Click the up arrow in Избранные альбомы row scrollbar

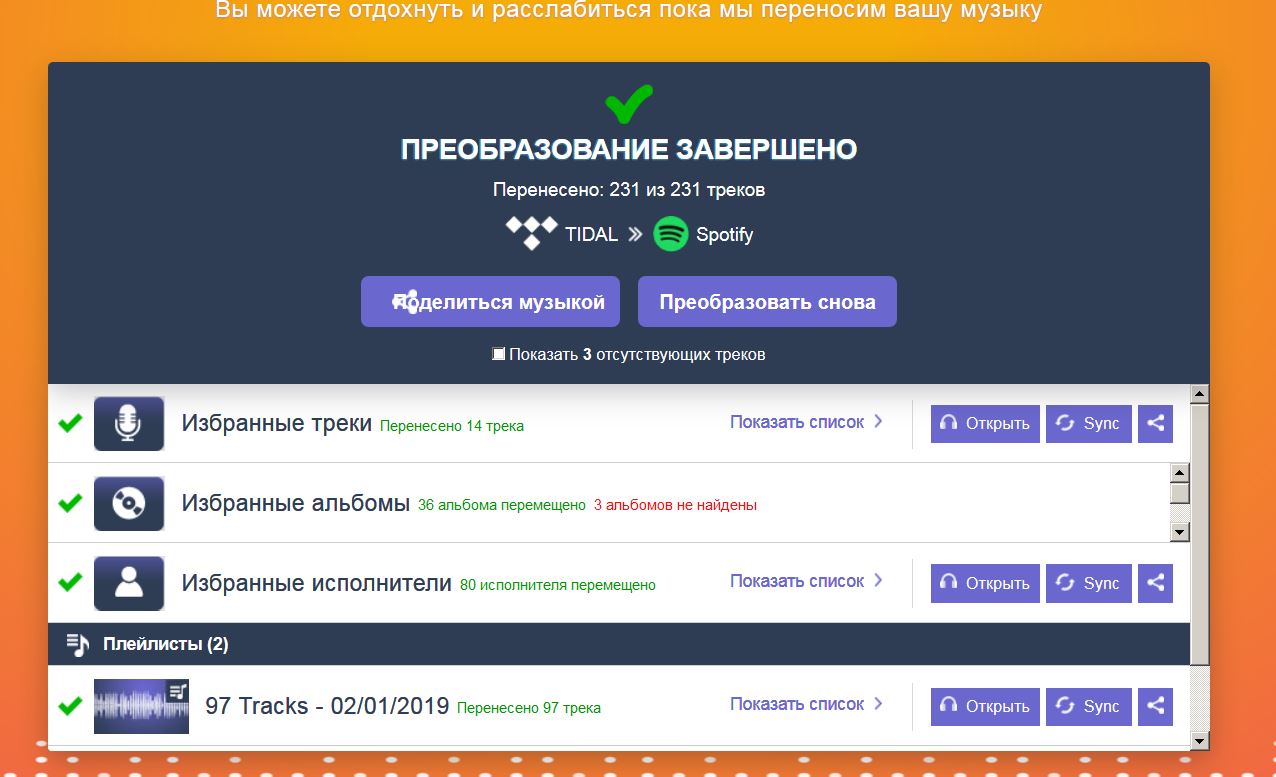tap(1180, 473)
